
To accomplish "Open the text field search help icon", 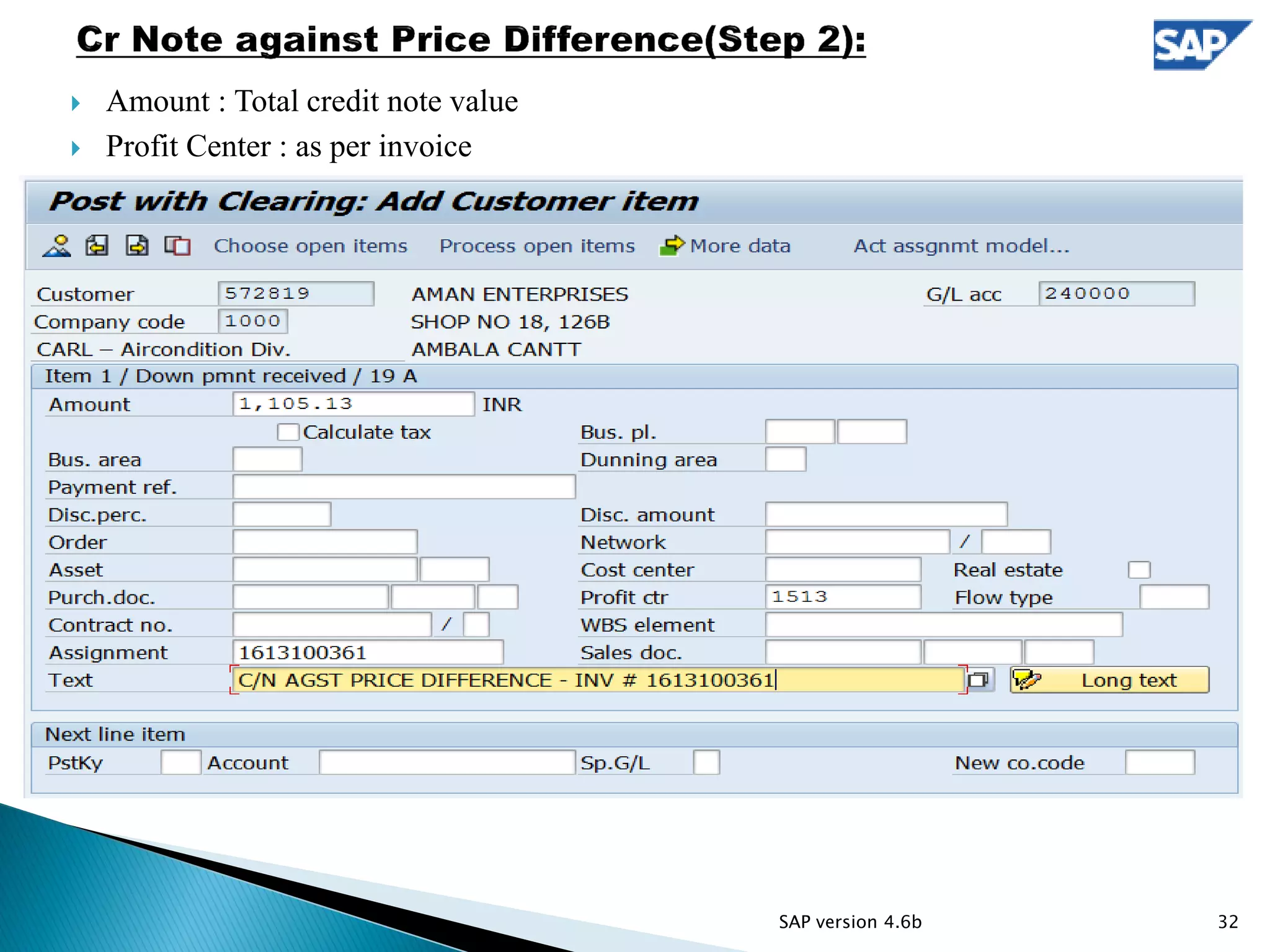I will [x=979, y=680].
